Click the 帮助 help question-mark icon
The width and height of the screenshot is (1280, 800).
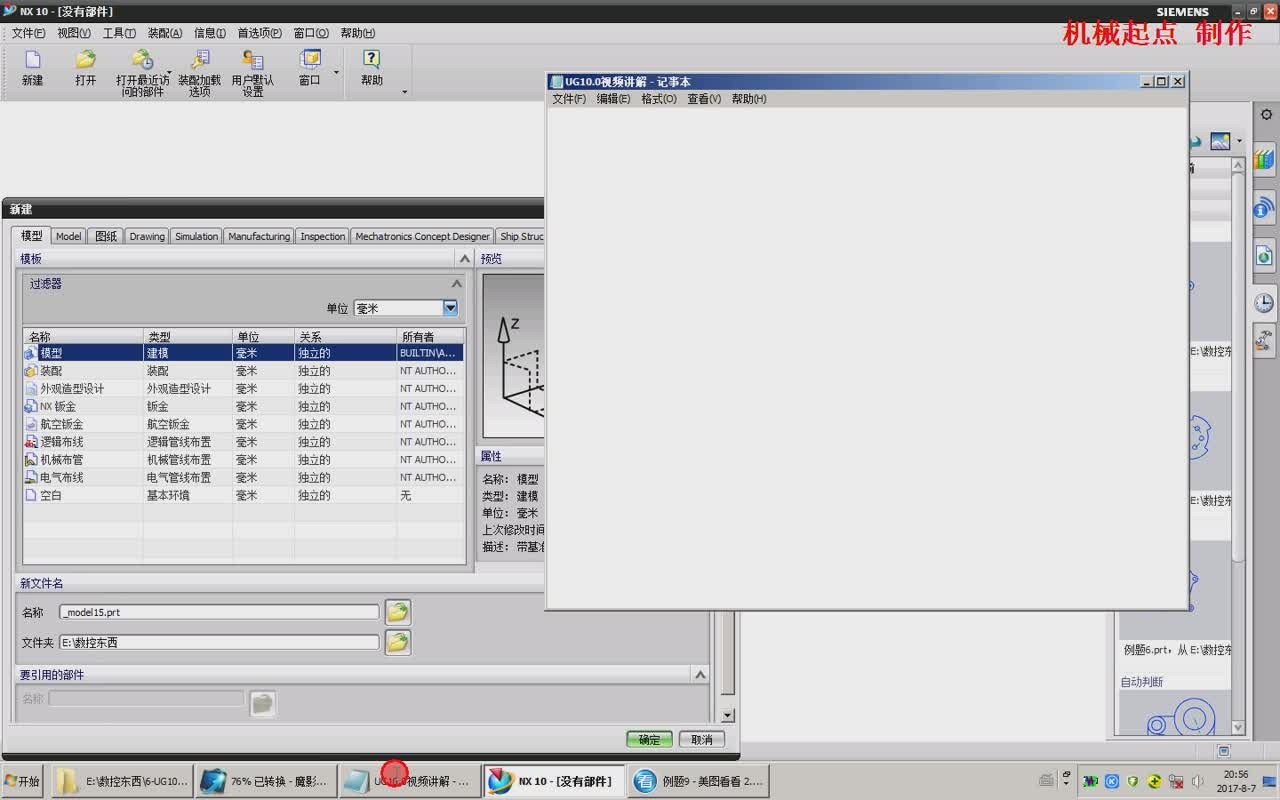372,60
